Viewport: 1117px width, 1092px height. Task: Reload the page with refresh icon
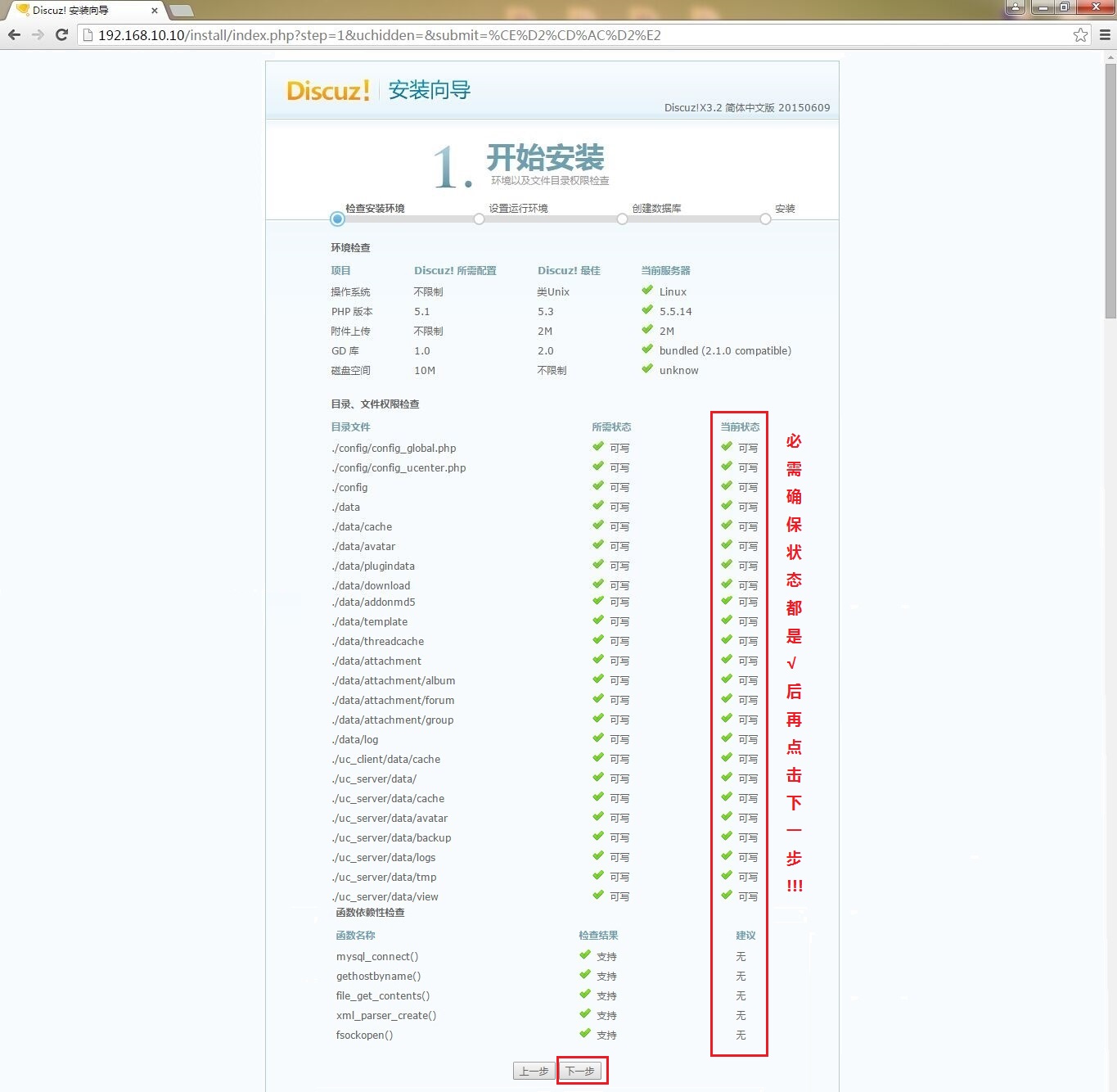click(61, 35)
